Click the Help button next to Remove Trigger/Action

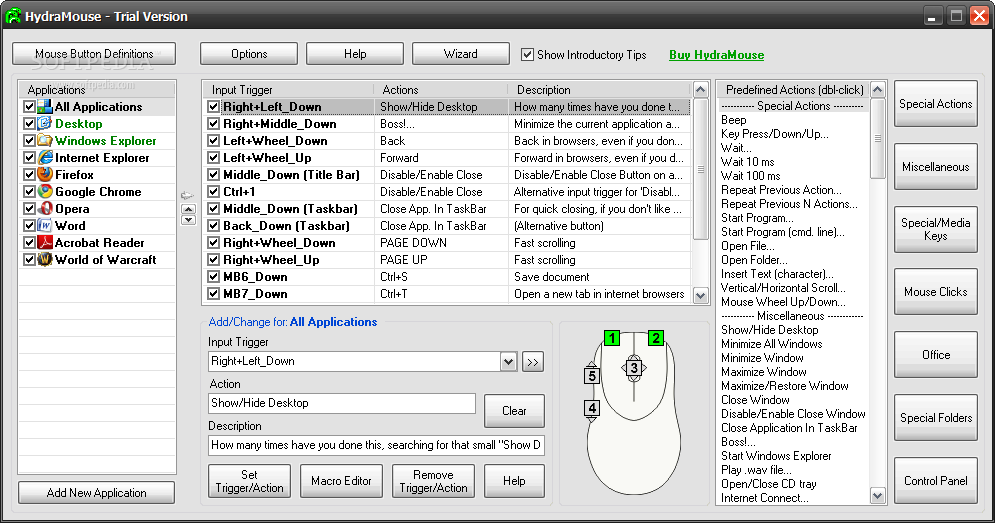[514, 481]
